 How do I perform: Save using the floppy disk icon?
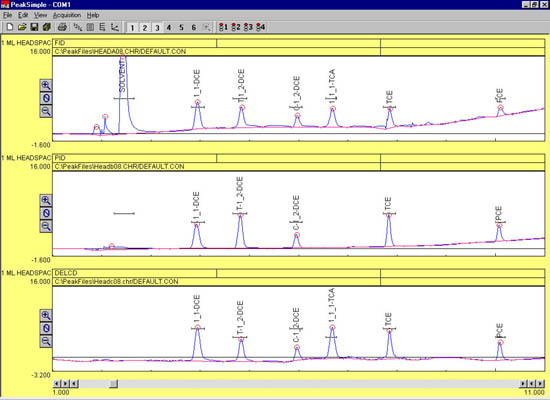34,27
